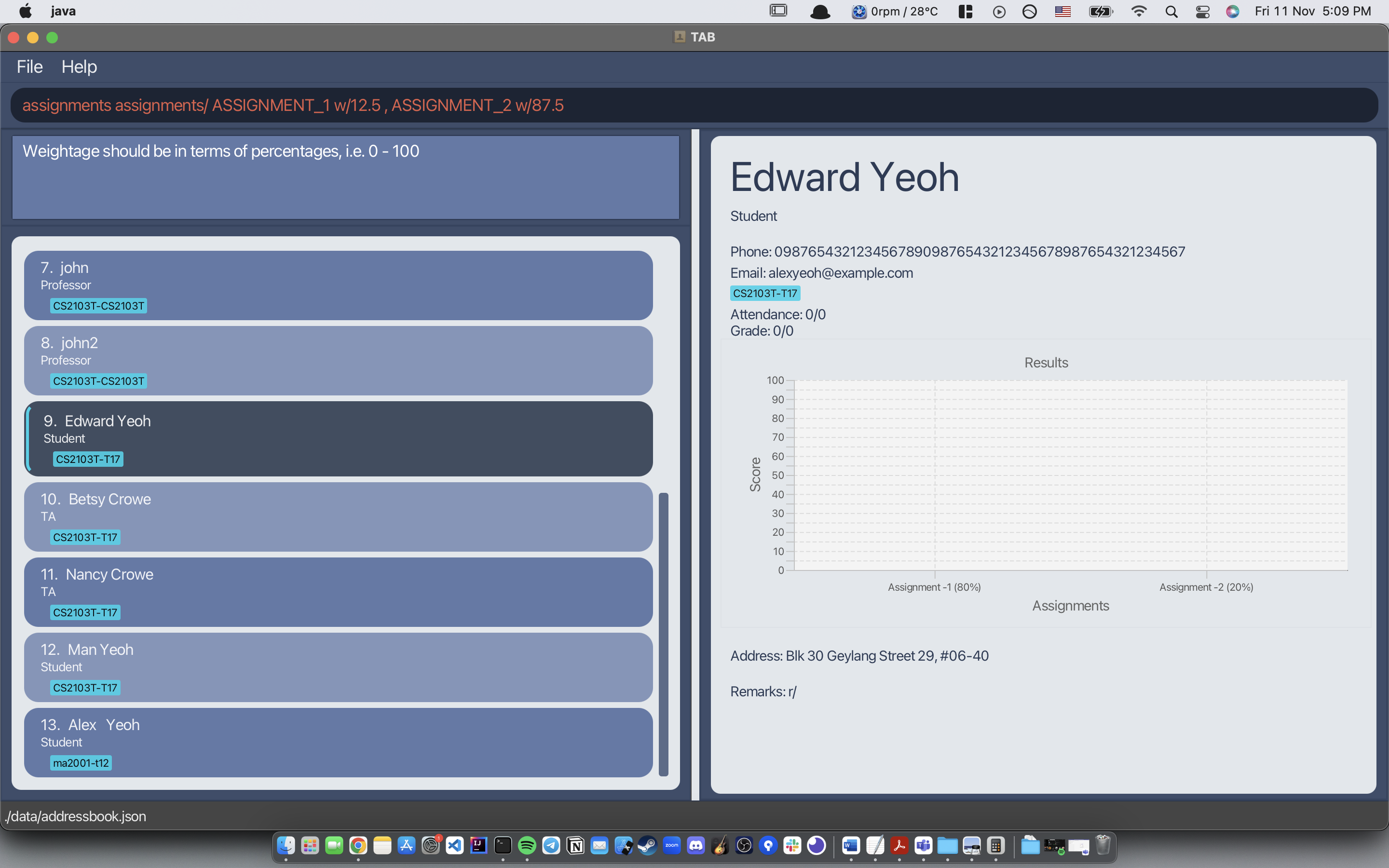This screenshot has height=868, width=1389.
Task: Open the File menu
Action: pos(29,67)
